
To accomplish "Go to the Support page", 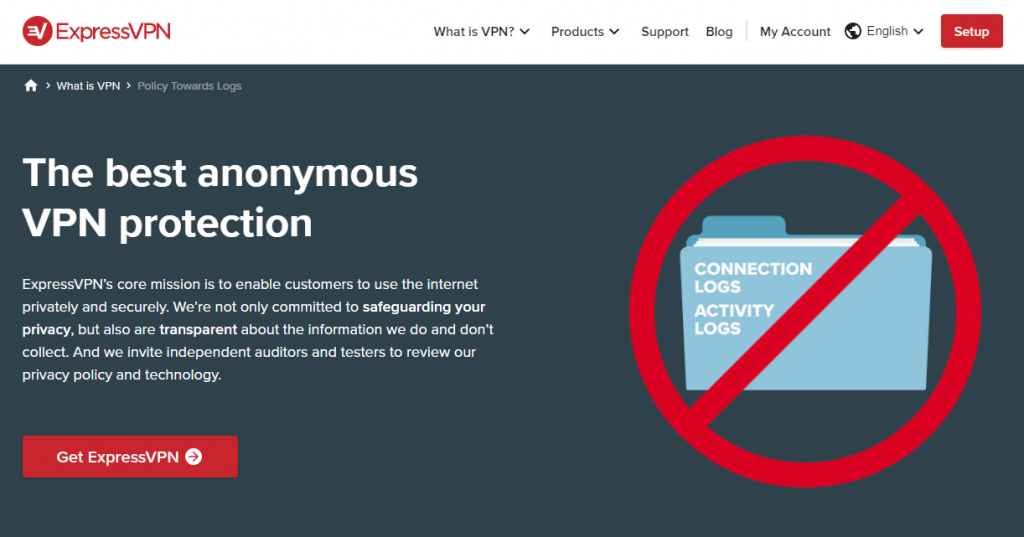I will click(664, 31).
